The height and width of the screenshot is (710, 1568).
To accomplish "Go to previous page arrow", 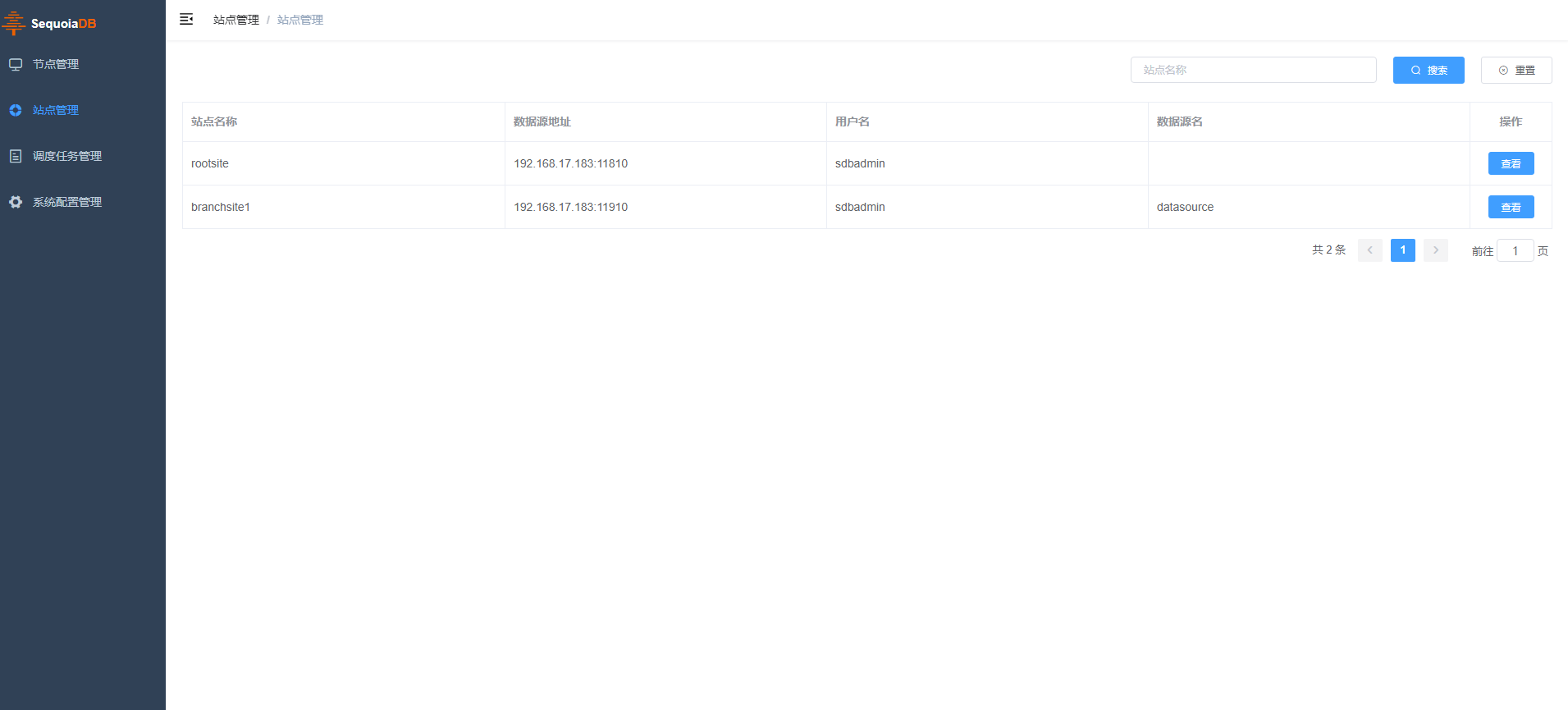I will [1369, 250].
